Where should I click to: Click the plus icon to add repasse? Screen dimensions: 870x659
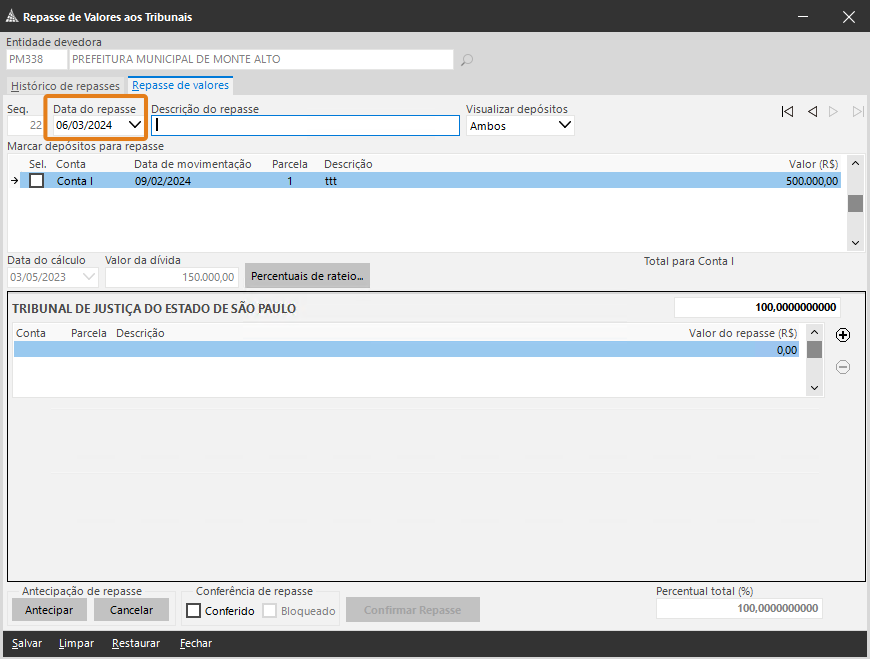click(843, 335)
